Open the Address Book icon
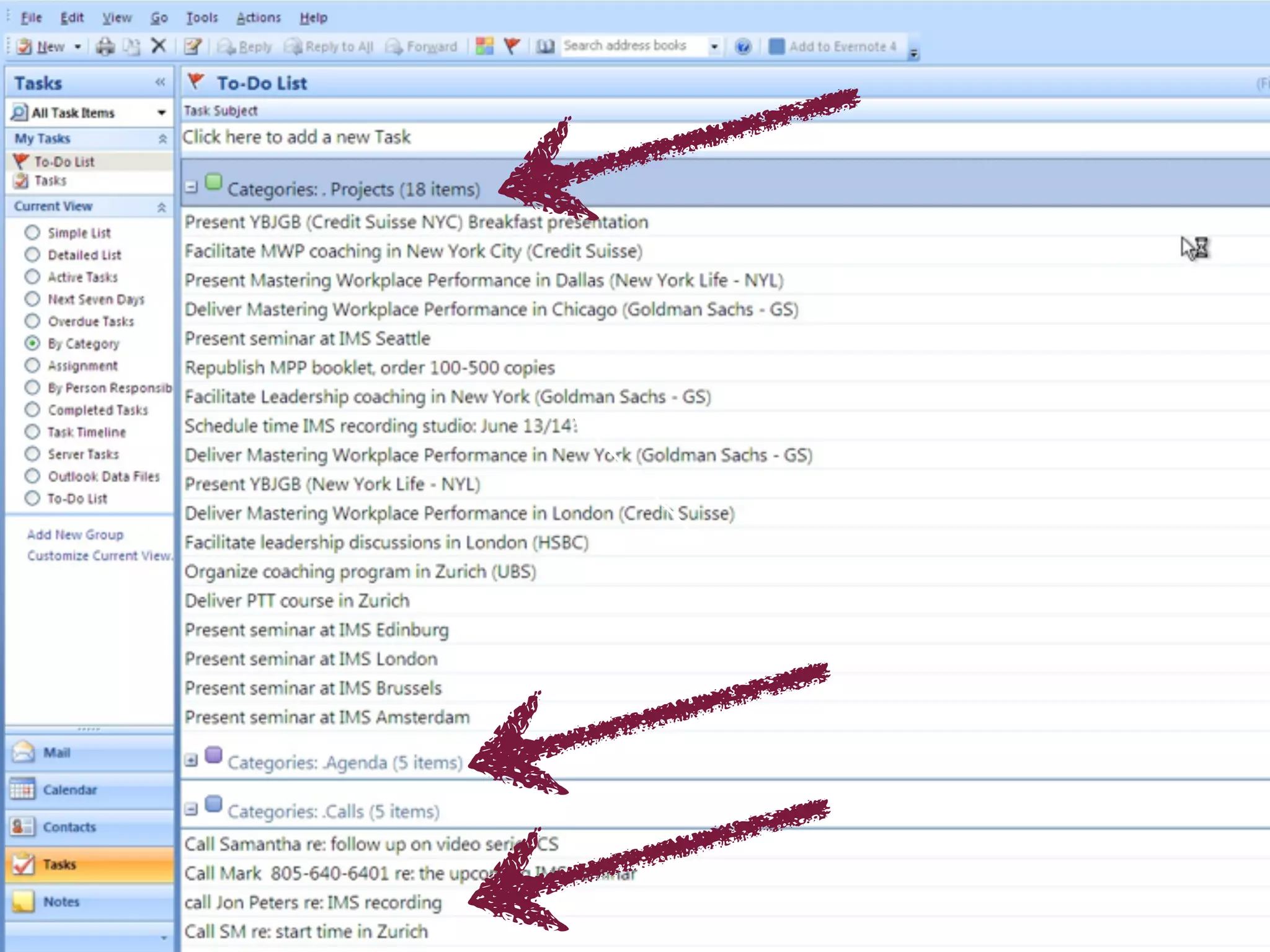Screen dimensions: 1270x952 pyautogui.click(x=545, y=46)
